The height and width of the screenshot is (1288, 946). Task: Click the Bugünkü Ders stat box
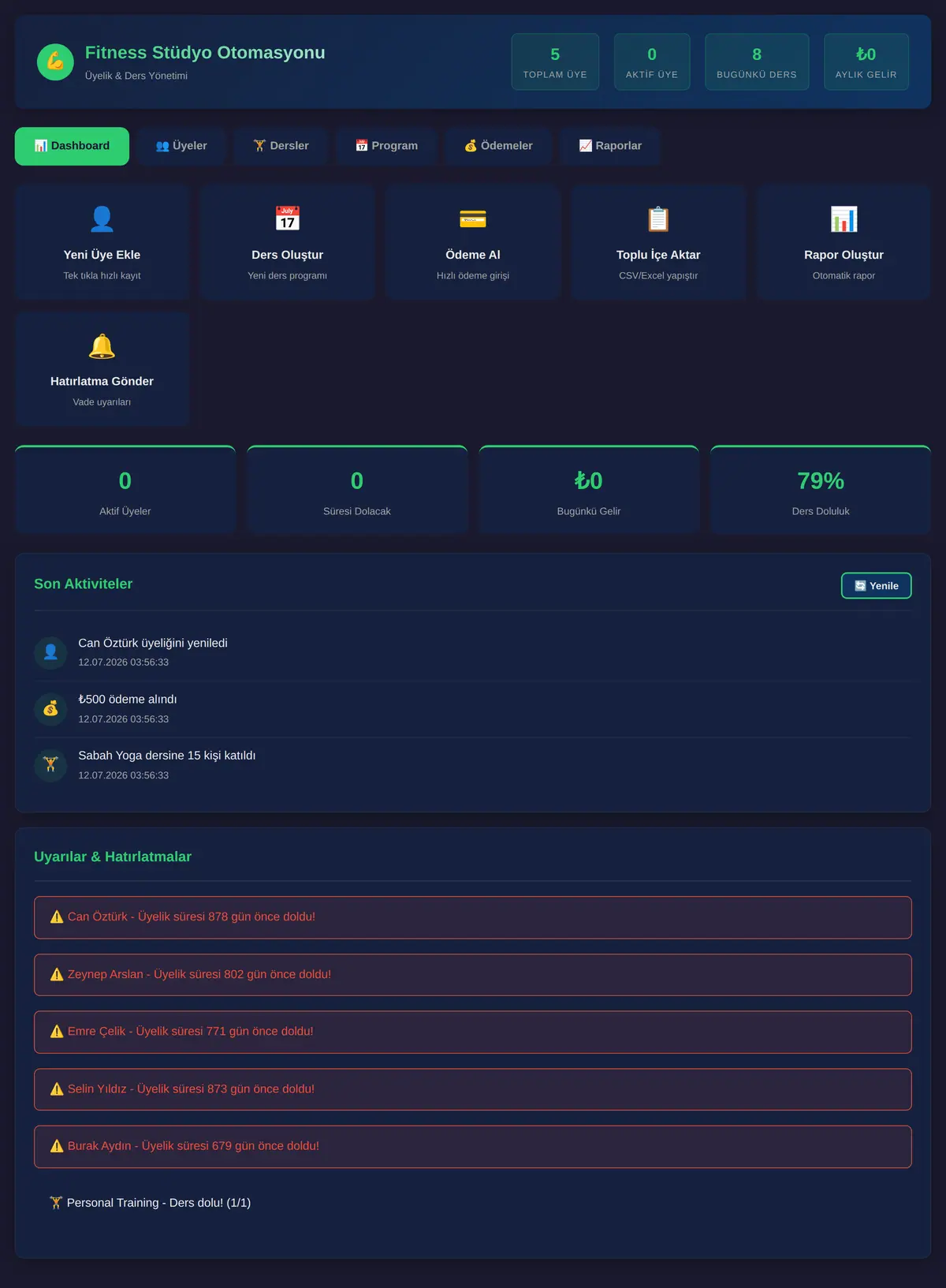coord(757,62)
